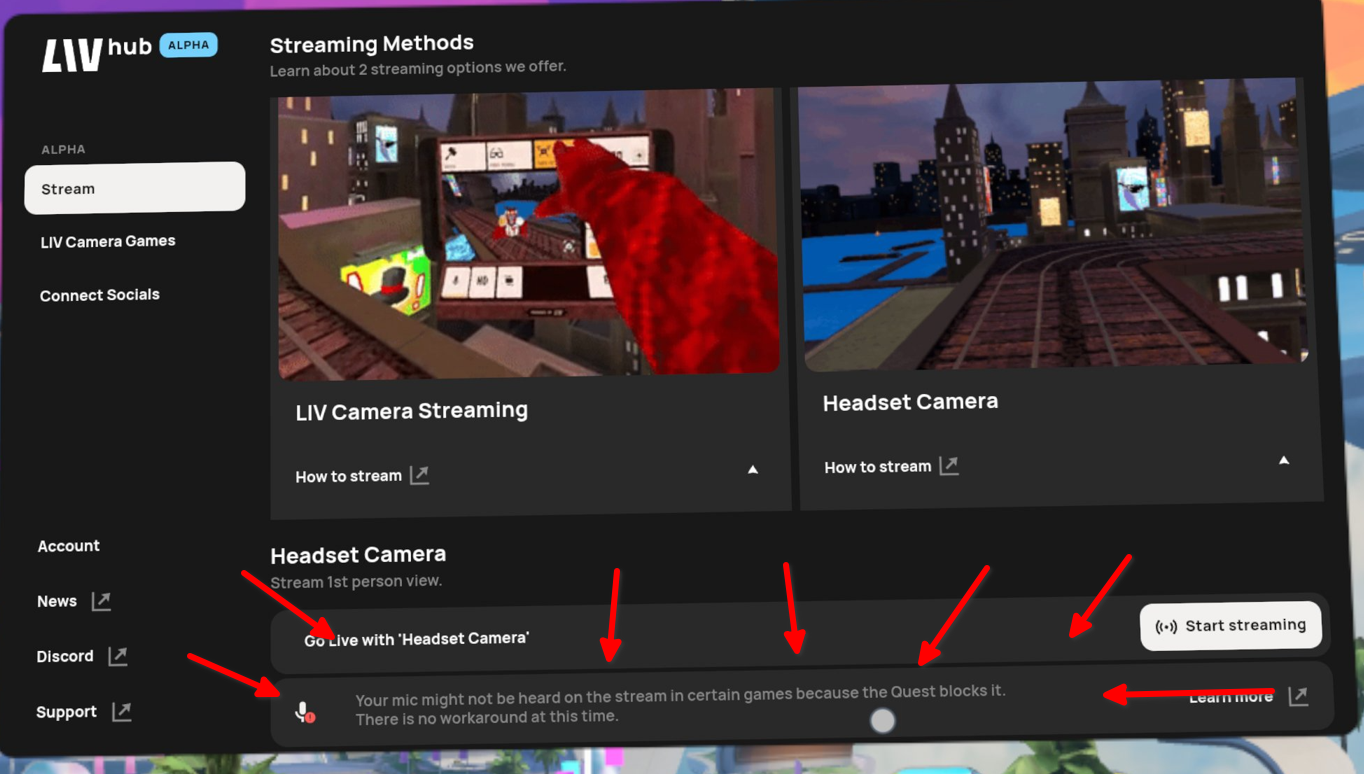Click "Go Live with 'Headset Camera'" text
Image resolution: width=1364 pixels, height=774 pixels.
tap(417, 639)
